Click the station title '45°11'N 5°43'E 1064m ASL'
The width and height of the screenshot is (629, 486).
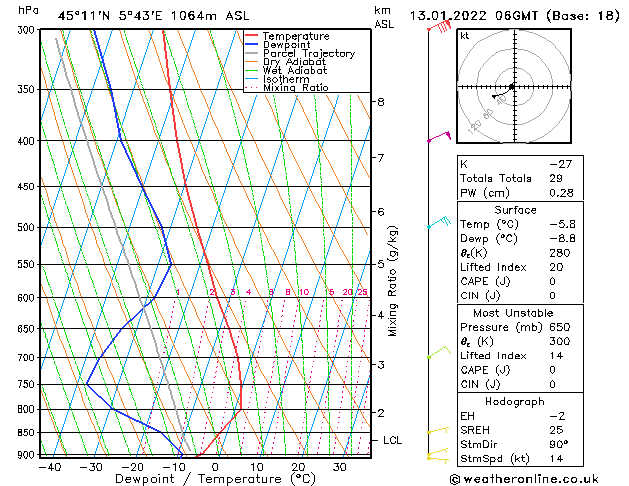pos(153,16)
